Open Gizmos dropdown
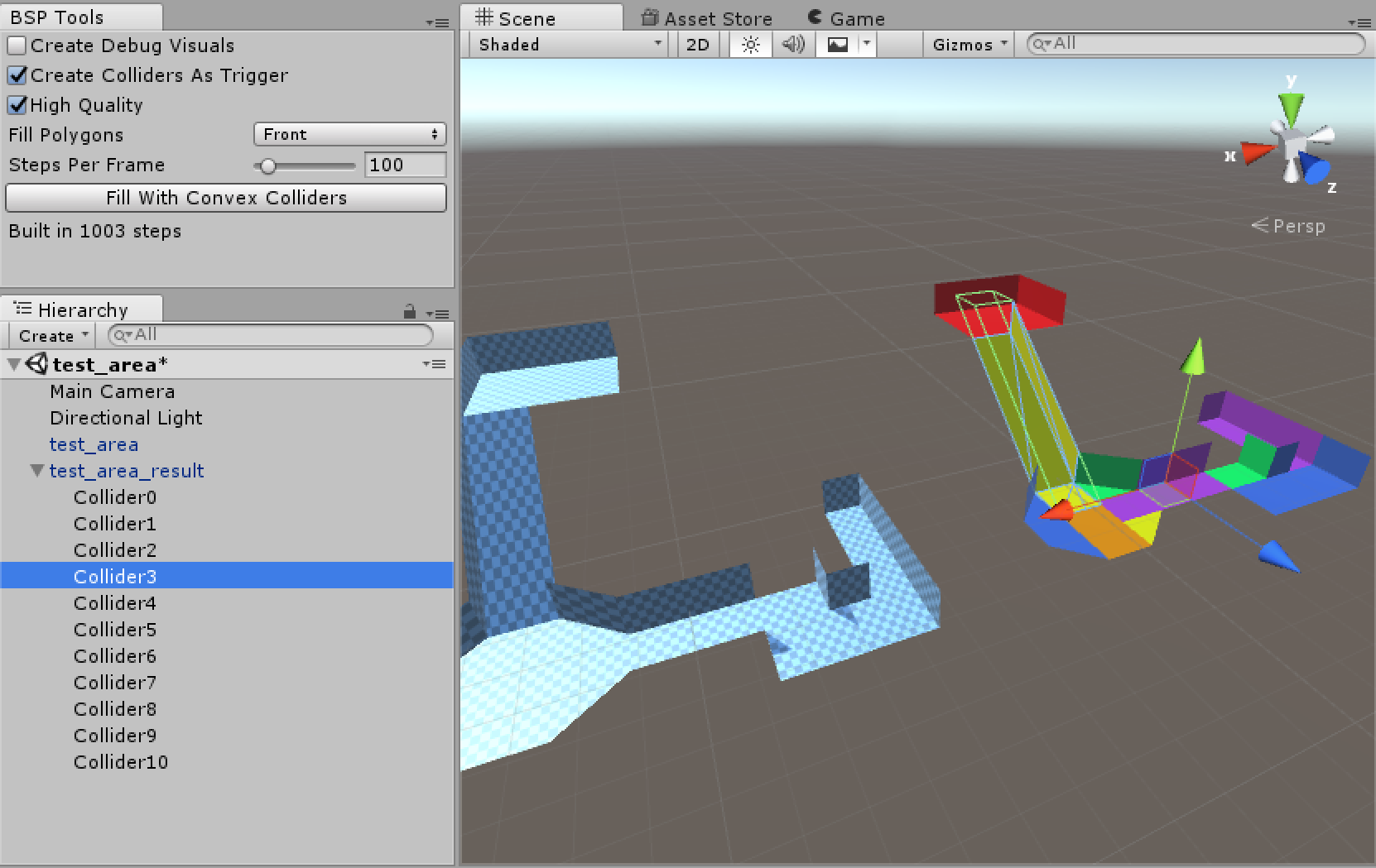This screenshot has height=868, width=1376. [969, 45]
